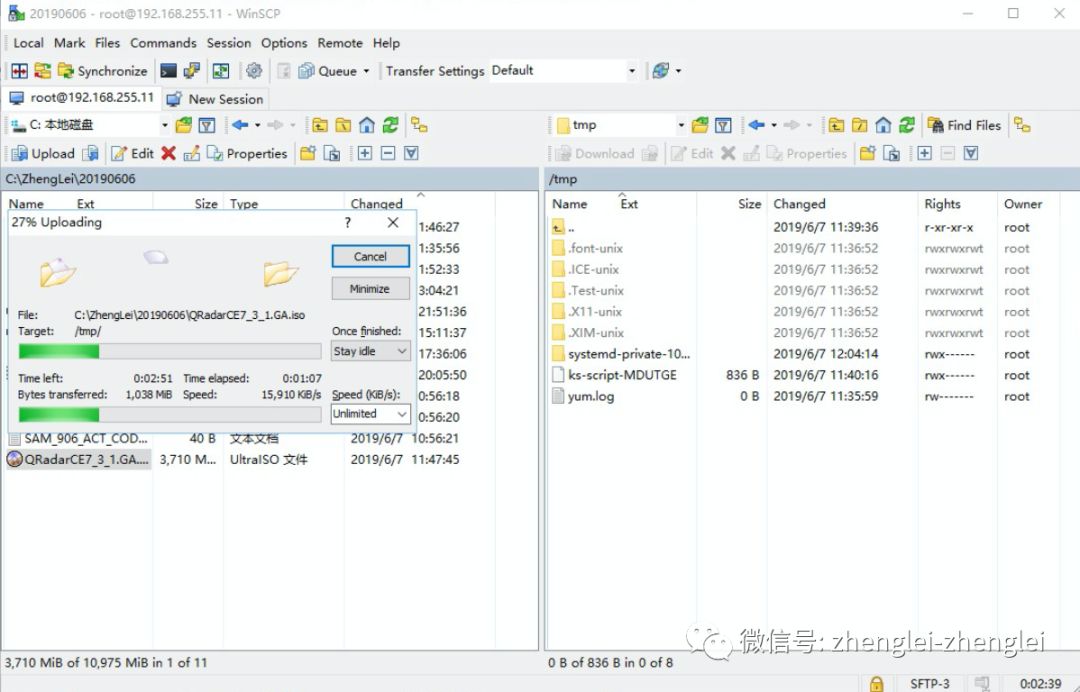This screenshot has height=692, width=1080.
Task: Go to local home directory icon
Action: (x=366, y=125)
